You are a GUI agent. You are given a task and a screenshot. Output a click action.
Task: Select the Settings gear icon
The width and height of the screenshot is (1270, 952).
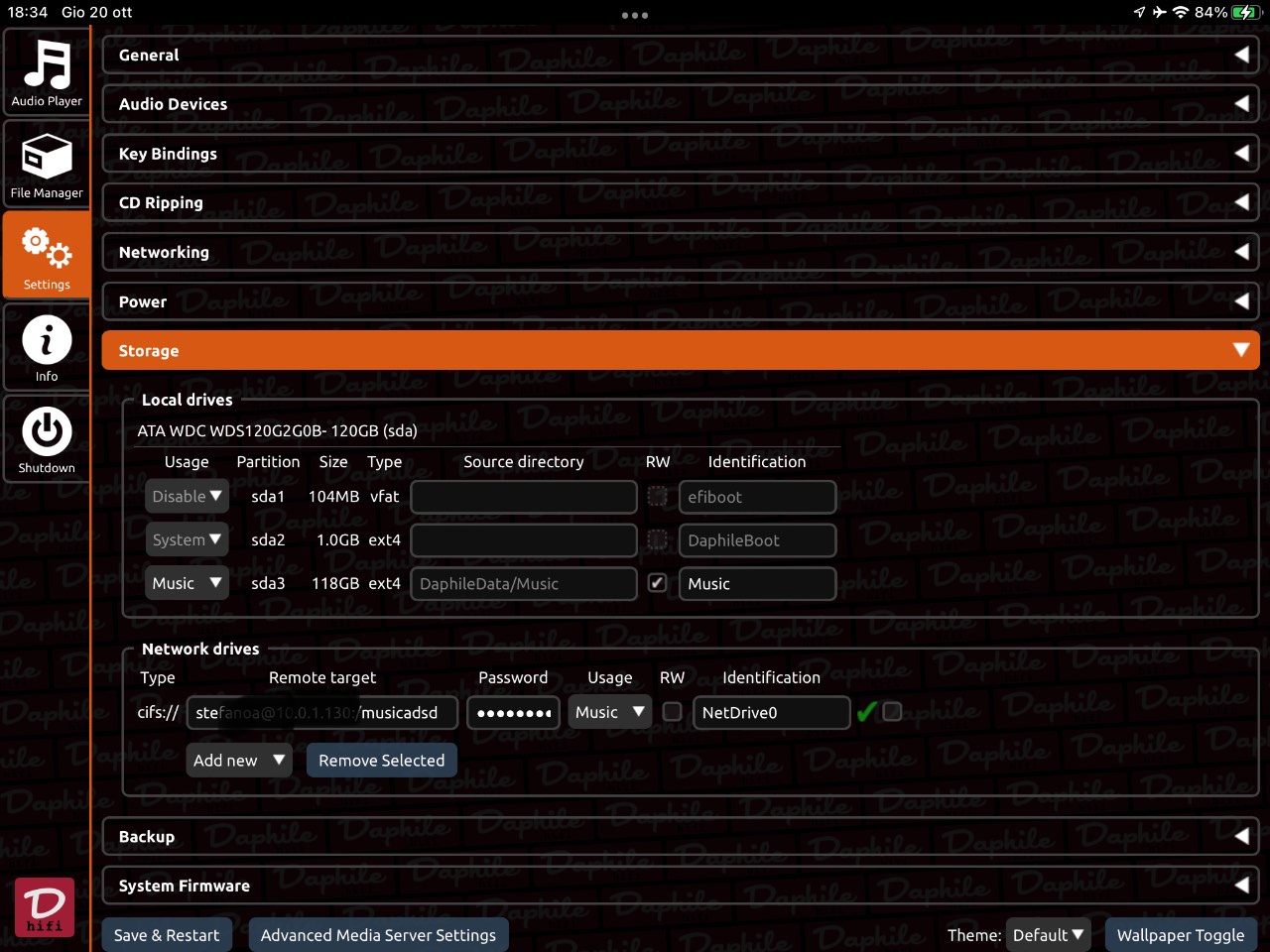[x=47, y=247]
